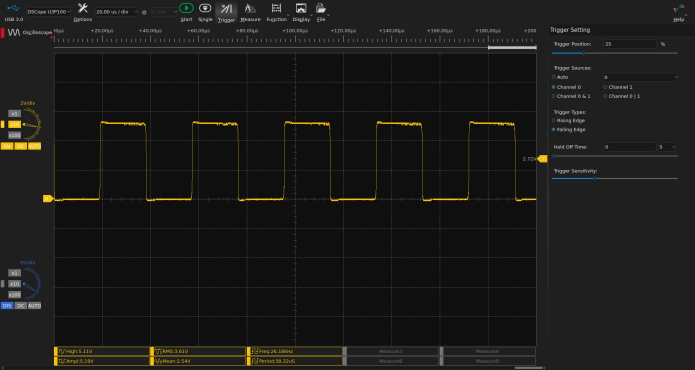Click blue channel 1 AUTO button
695x370 pixels.
34,306
